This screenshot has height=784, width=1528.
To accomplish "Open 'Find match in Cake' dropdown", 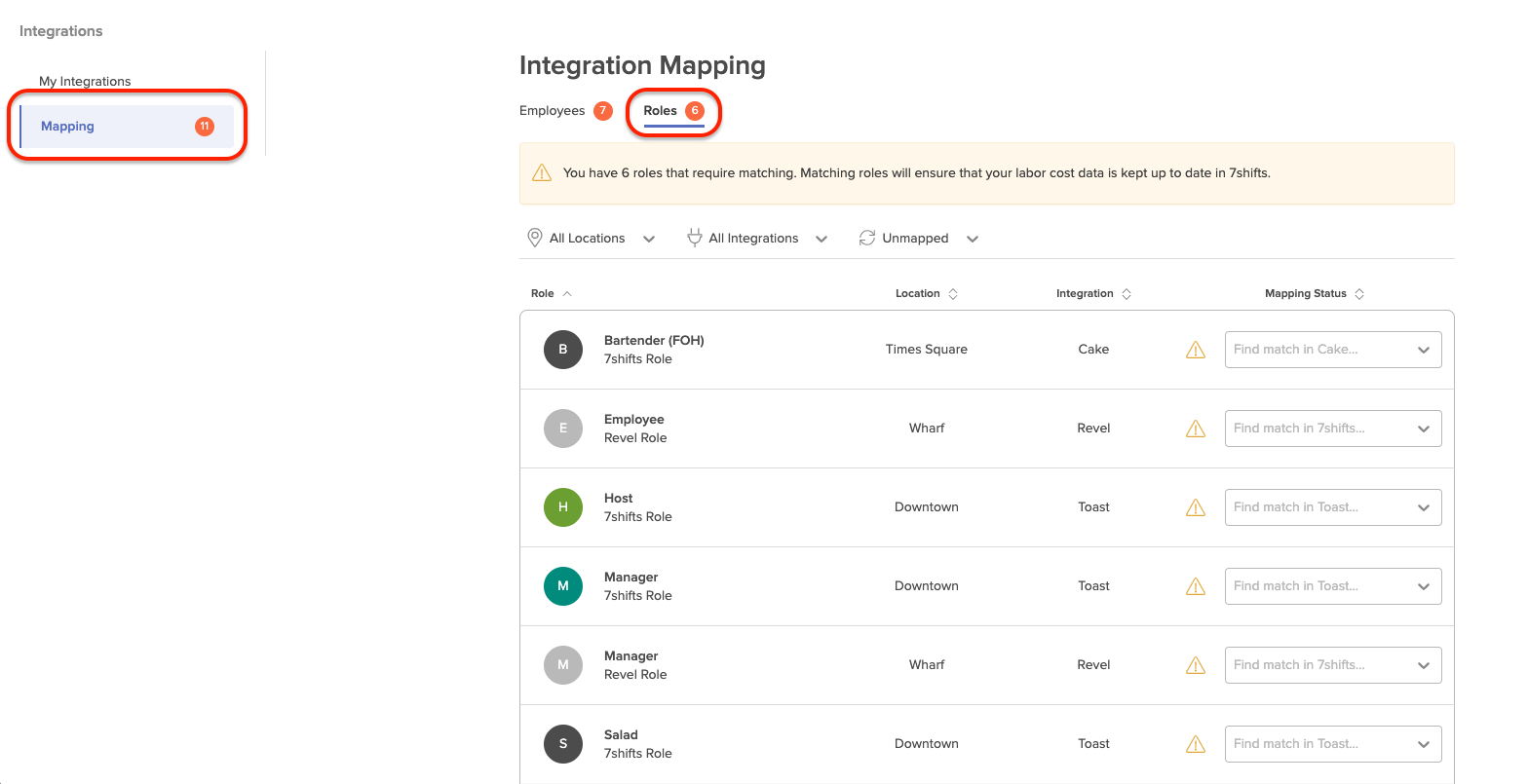I will pos(1332,350).
